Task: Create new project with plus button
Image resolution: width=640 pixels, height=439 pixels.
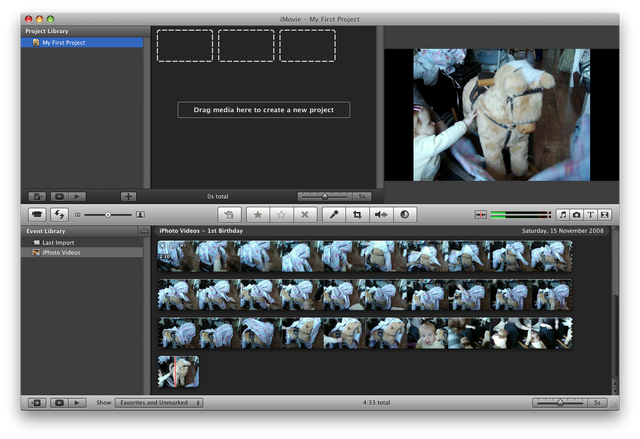Action: pos(128,197)
